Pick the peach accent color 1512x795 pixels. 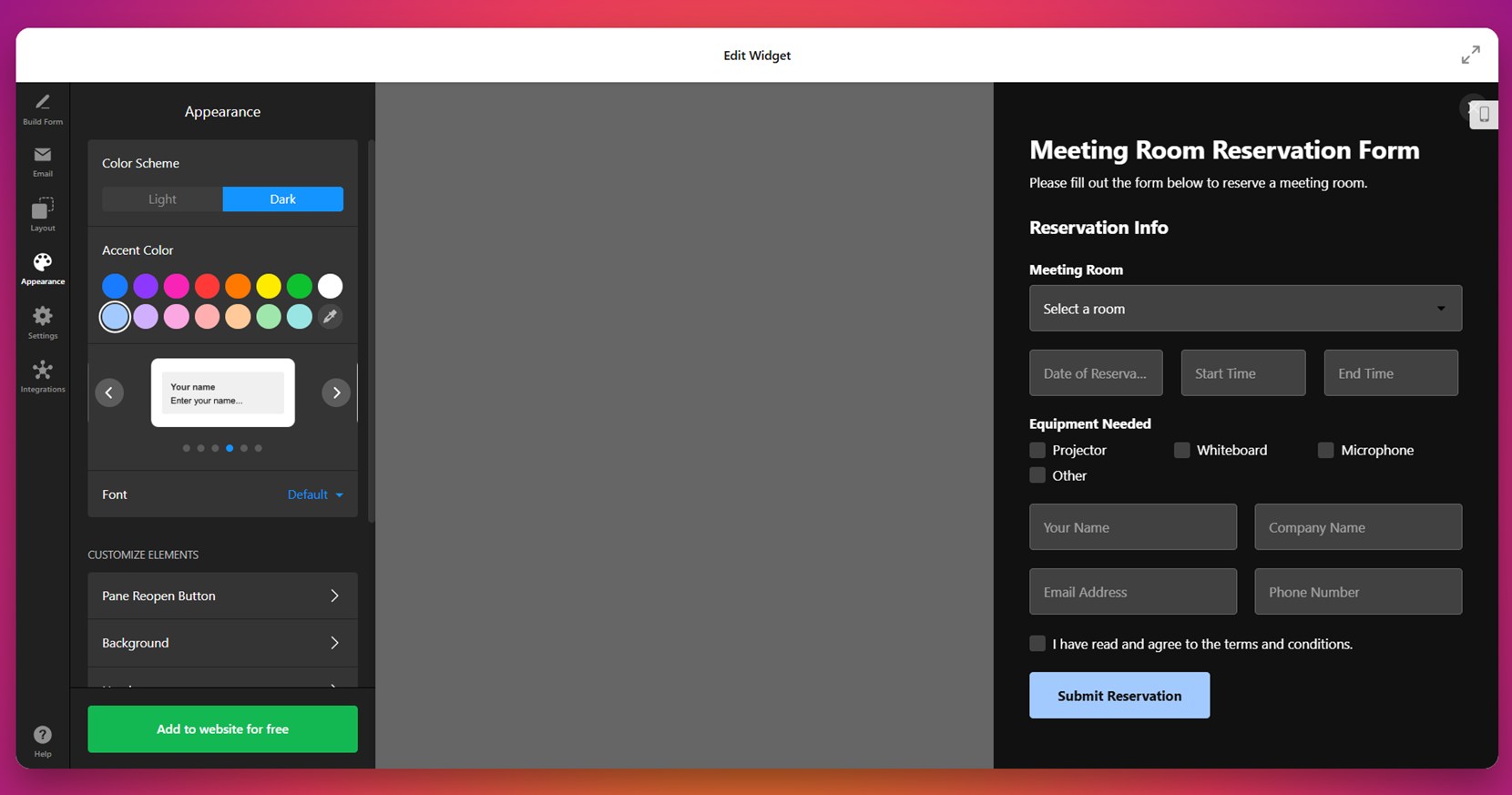(238, 317)
